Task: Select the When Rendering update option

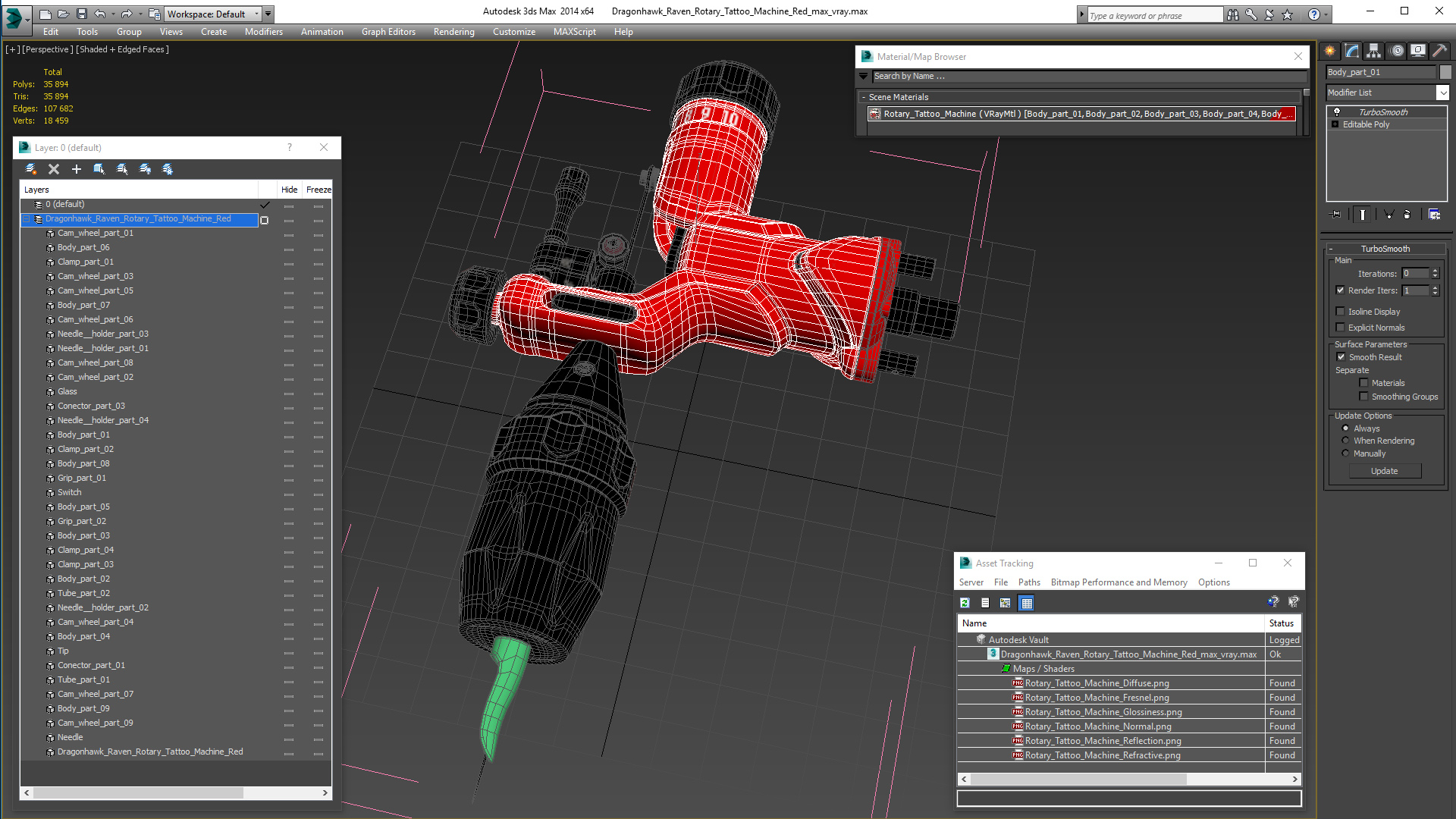Action: (x=1346, y=441)
